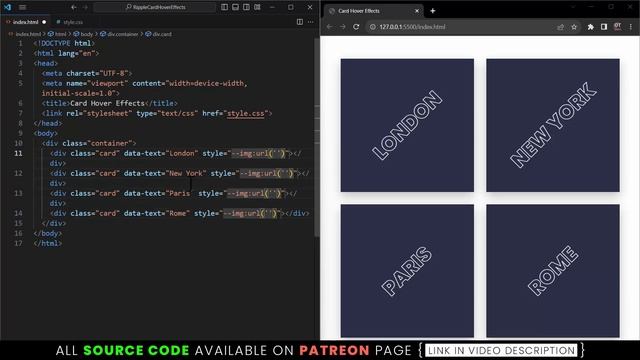This screenshot has width=640, height=360.
Task: Select div.container in the breadcrumb
Action: click(x=120, y=34)
